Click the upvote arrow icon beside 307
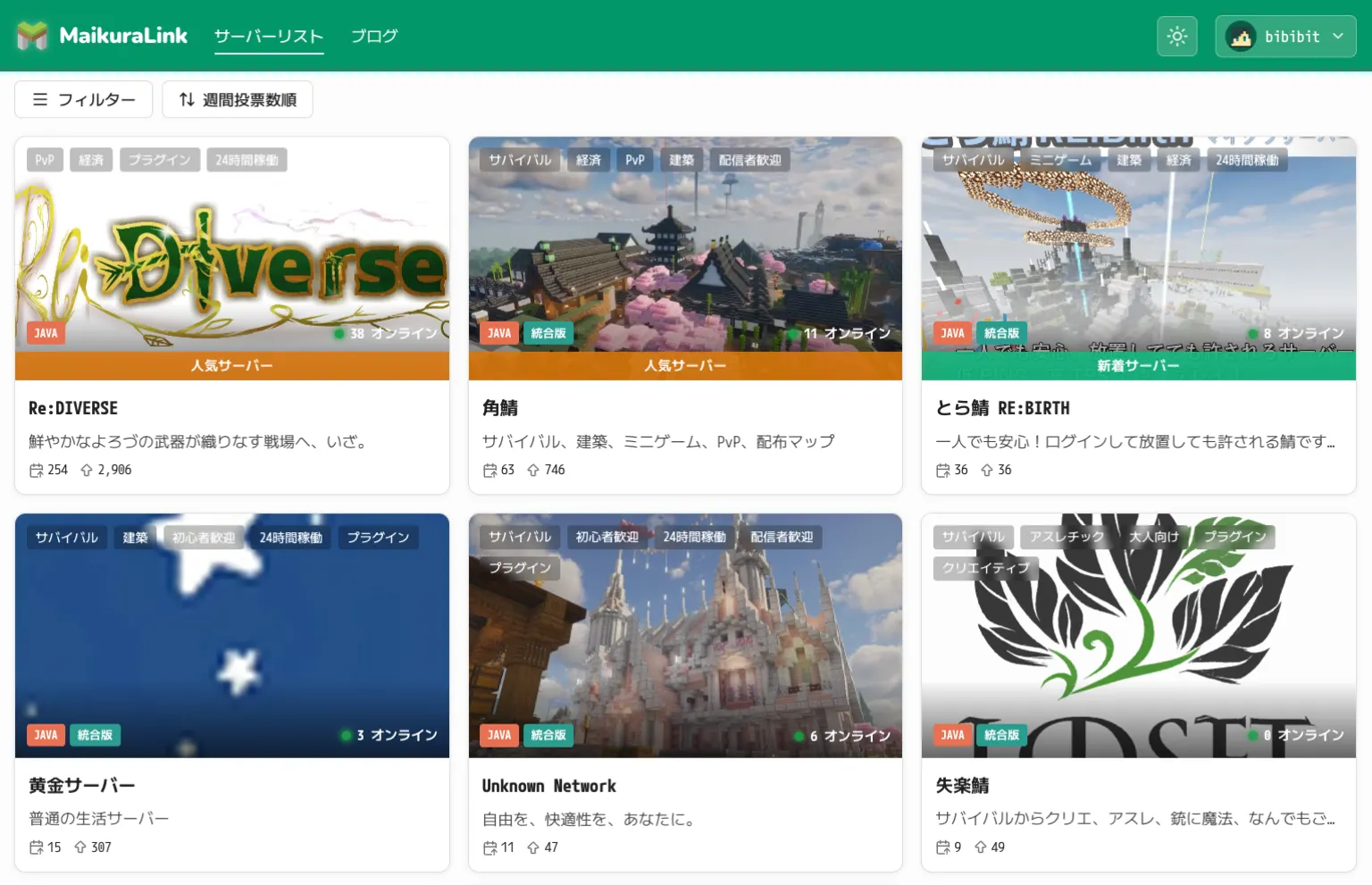 click(x=80, y=847)
